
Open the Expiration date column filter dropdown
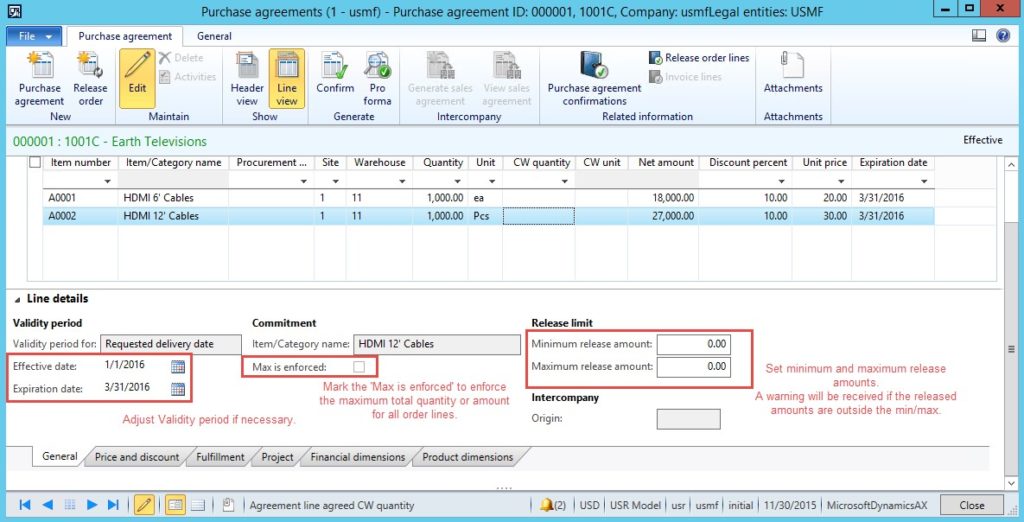(x=924, y=181)
